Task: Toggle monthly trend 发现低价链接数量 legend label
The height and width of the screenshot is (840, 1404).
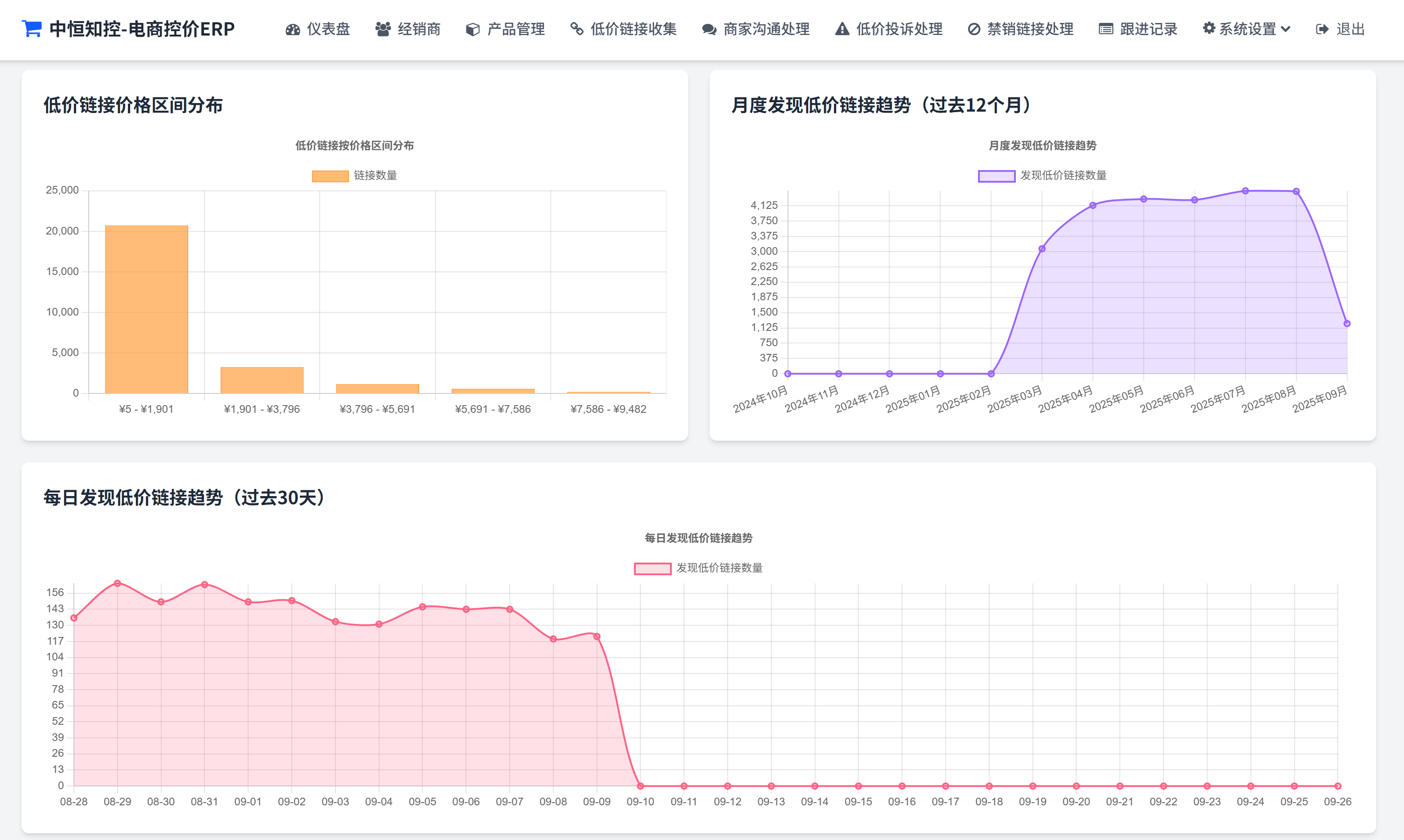Action: pos(1063,176)
